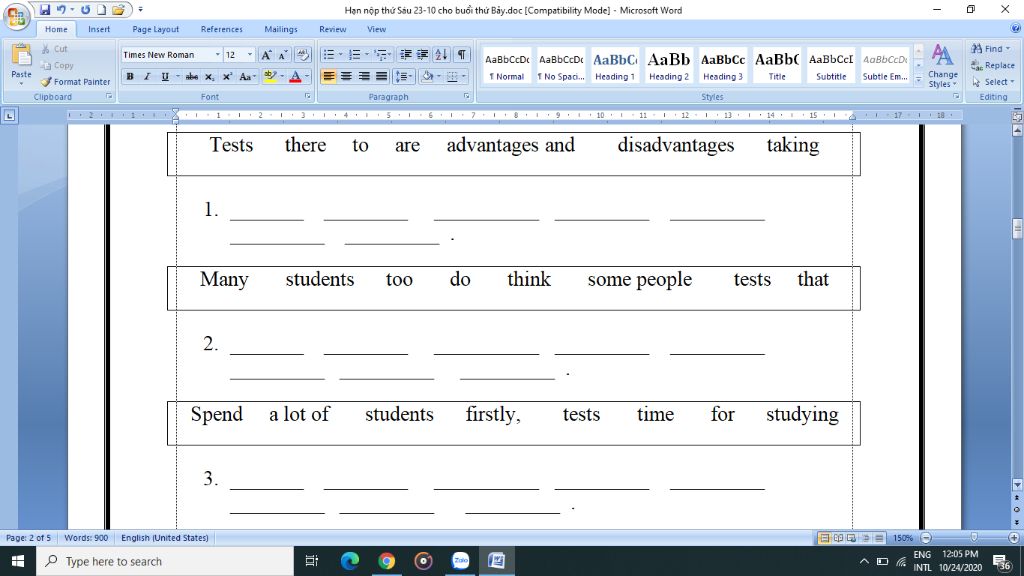The width and height of the screenshot is (1024, 576).
Task: Click the Paste icon
Action: point(21,57)
